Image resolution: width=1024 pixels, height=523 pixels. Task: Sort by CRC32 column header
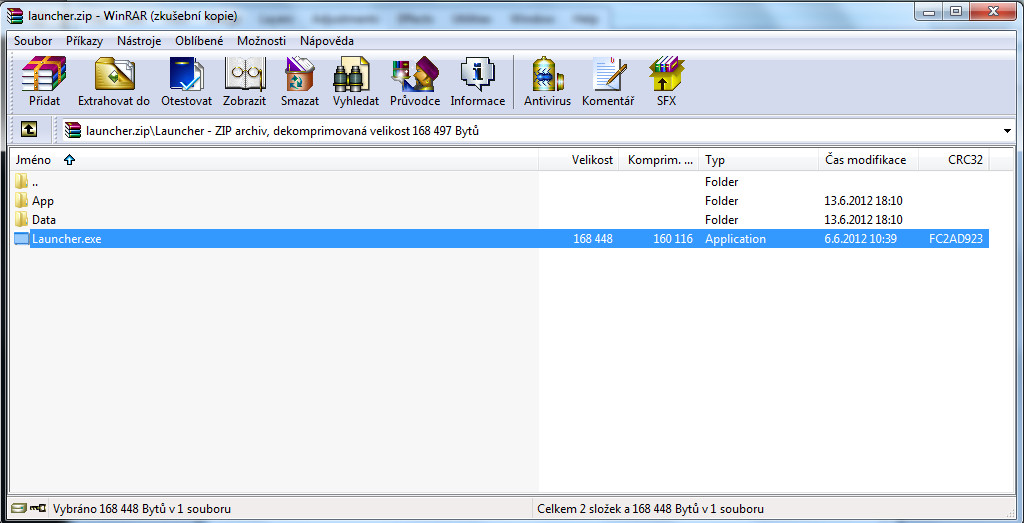pos(954,160)
